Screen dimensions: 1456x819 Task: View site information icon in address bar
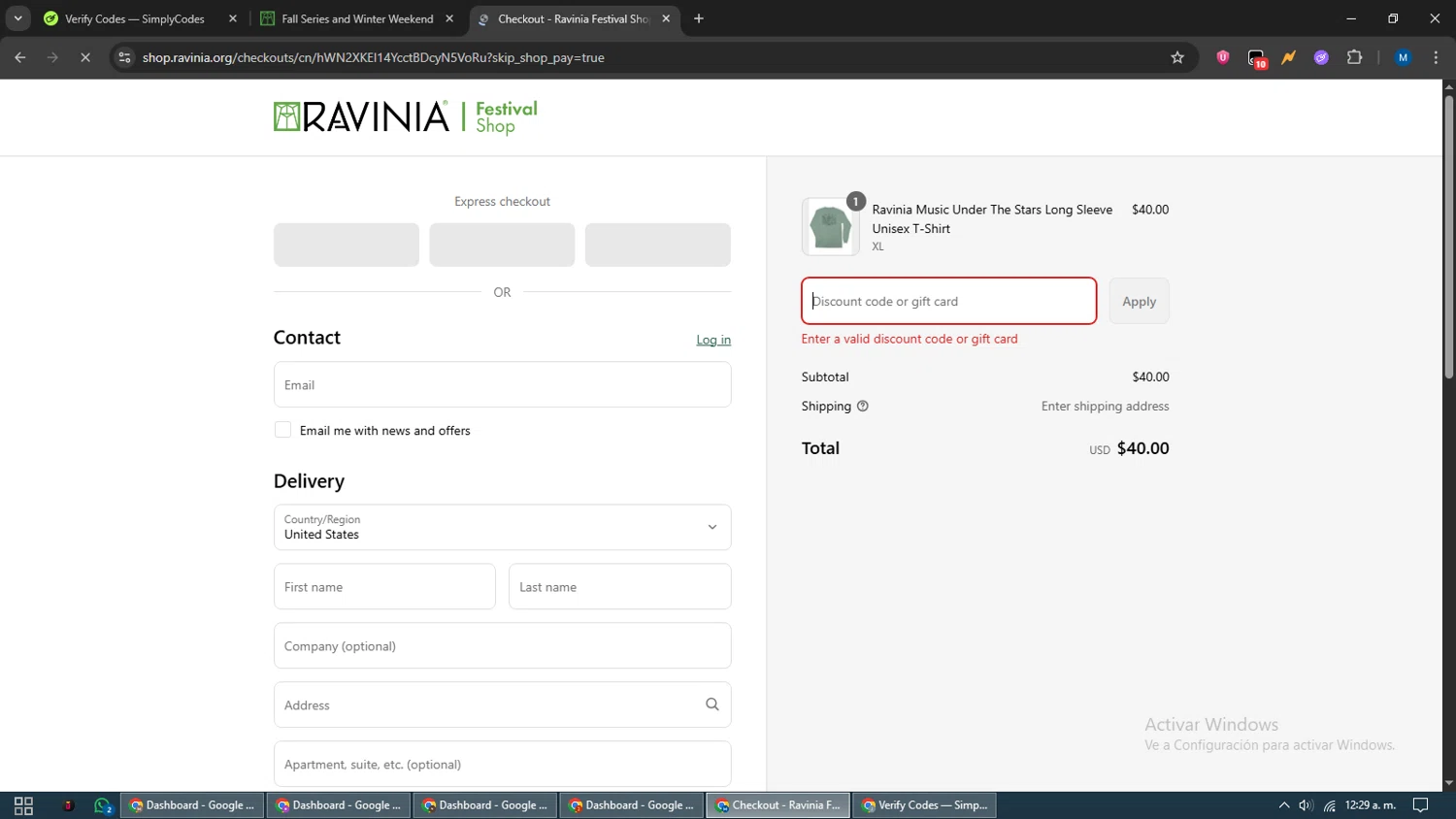[124, 57]
